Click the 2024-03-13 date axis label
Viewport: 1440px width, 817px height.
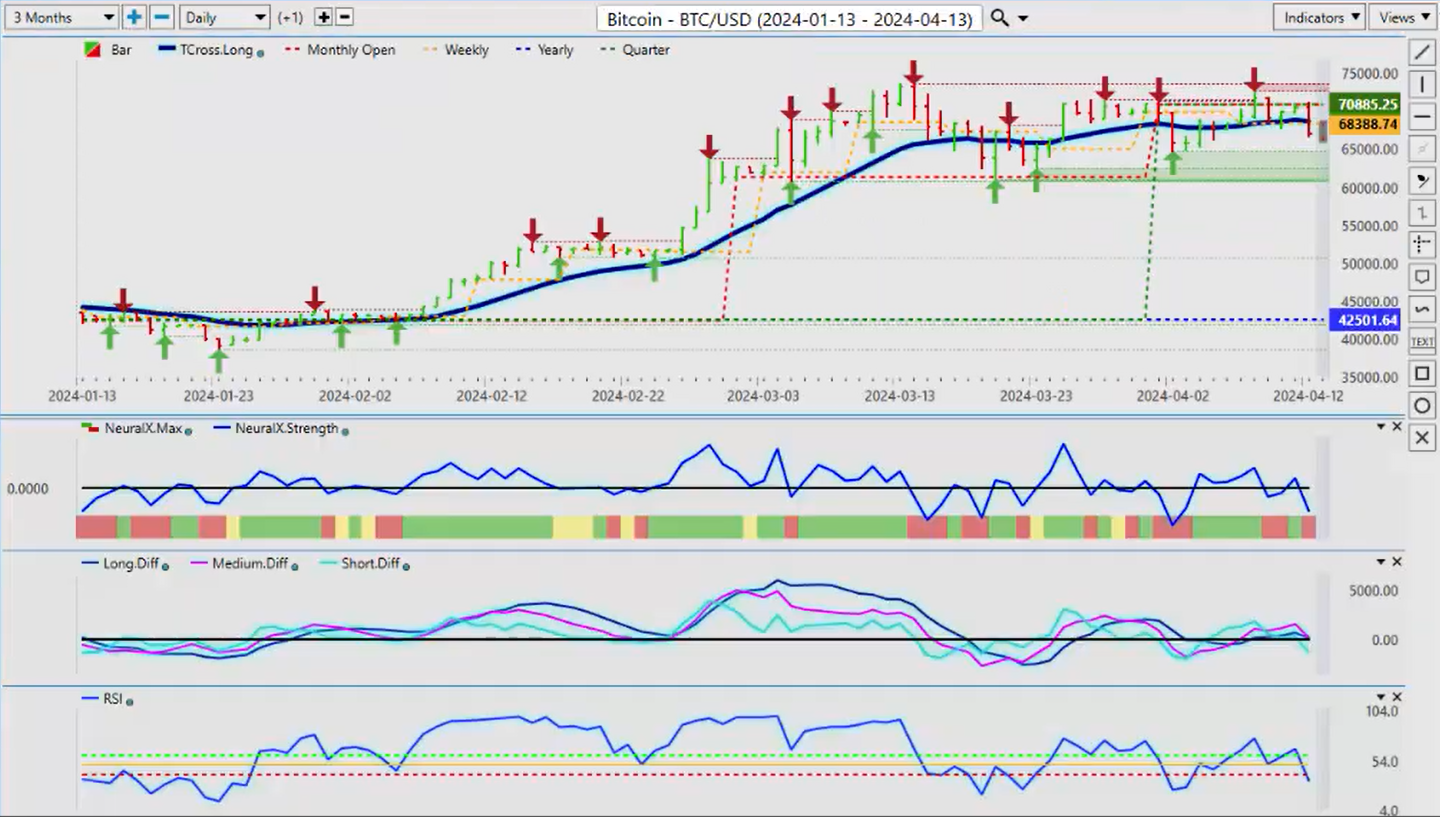click(x=899, y=396)
